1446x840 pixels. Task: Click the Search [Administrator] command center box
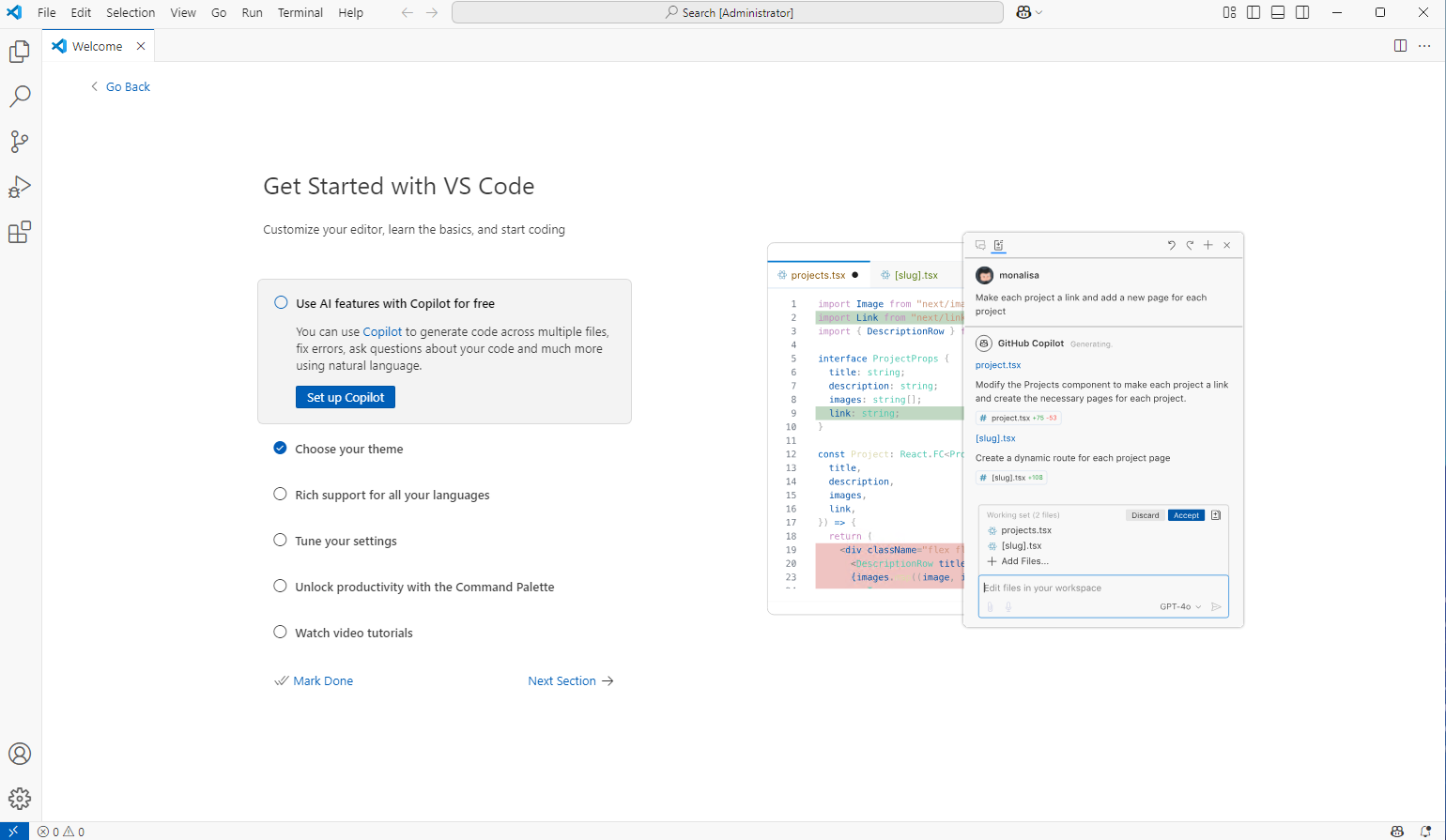[728, 12]
